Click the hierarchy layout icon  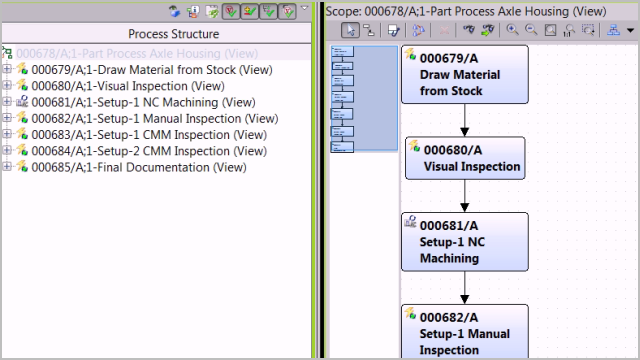613,30
